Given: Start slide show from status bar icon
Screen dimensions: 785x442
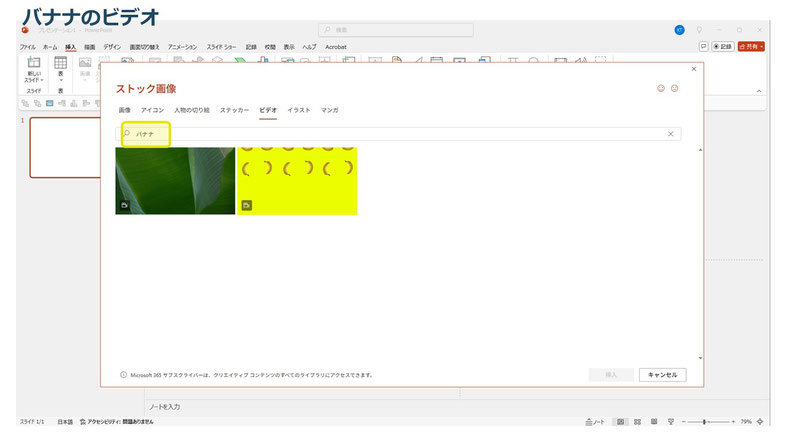Looking at the screenshot, I should click(671, 422).
